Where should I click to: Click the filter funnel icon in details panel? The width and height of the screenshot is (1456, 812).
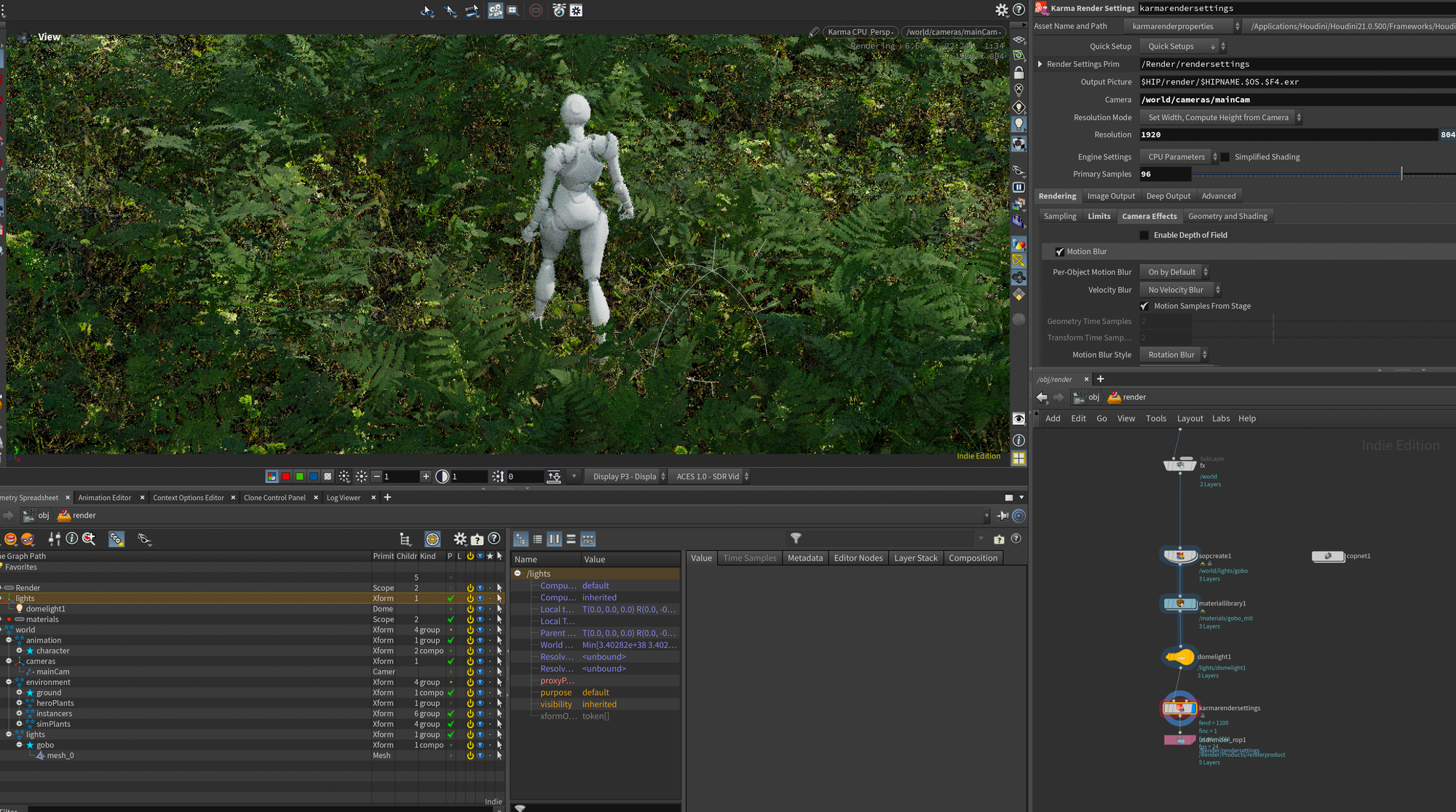click(x=796, y=538)
